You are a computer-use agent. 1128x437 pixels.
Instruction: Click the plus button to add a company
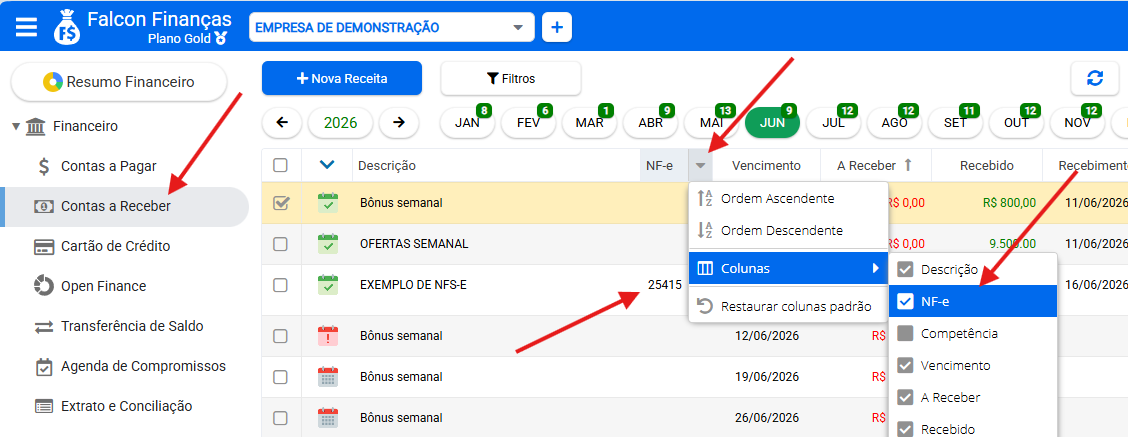[x=556, y=27]
